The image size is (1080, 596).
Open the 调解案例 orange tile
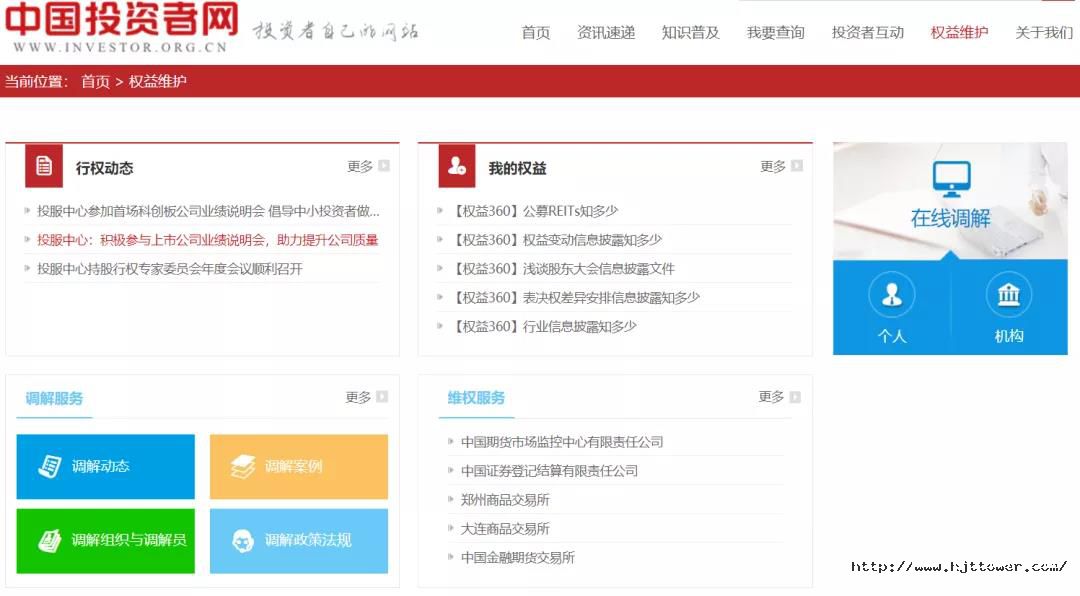pos(298,466)
